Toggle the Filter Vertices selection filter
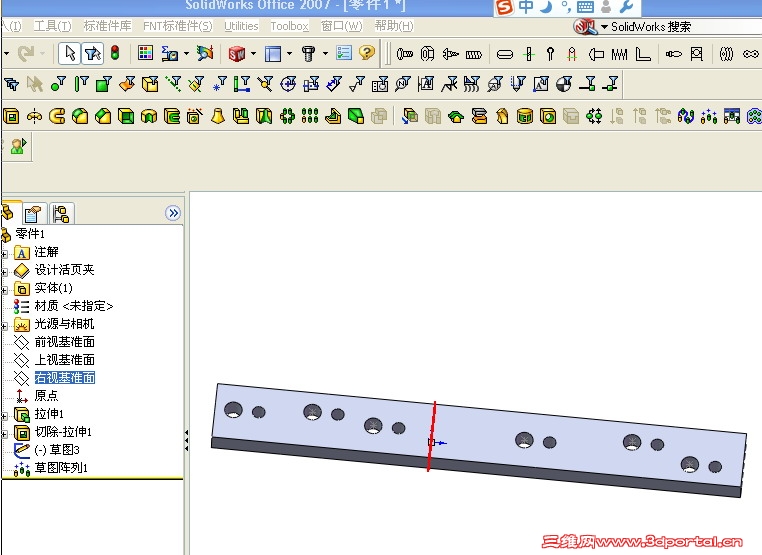Viewport: 762px width, 555px height. pyautogui.click(x=58, y=85)
